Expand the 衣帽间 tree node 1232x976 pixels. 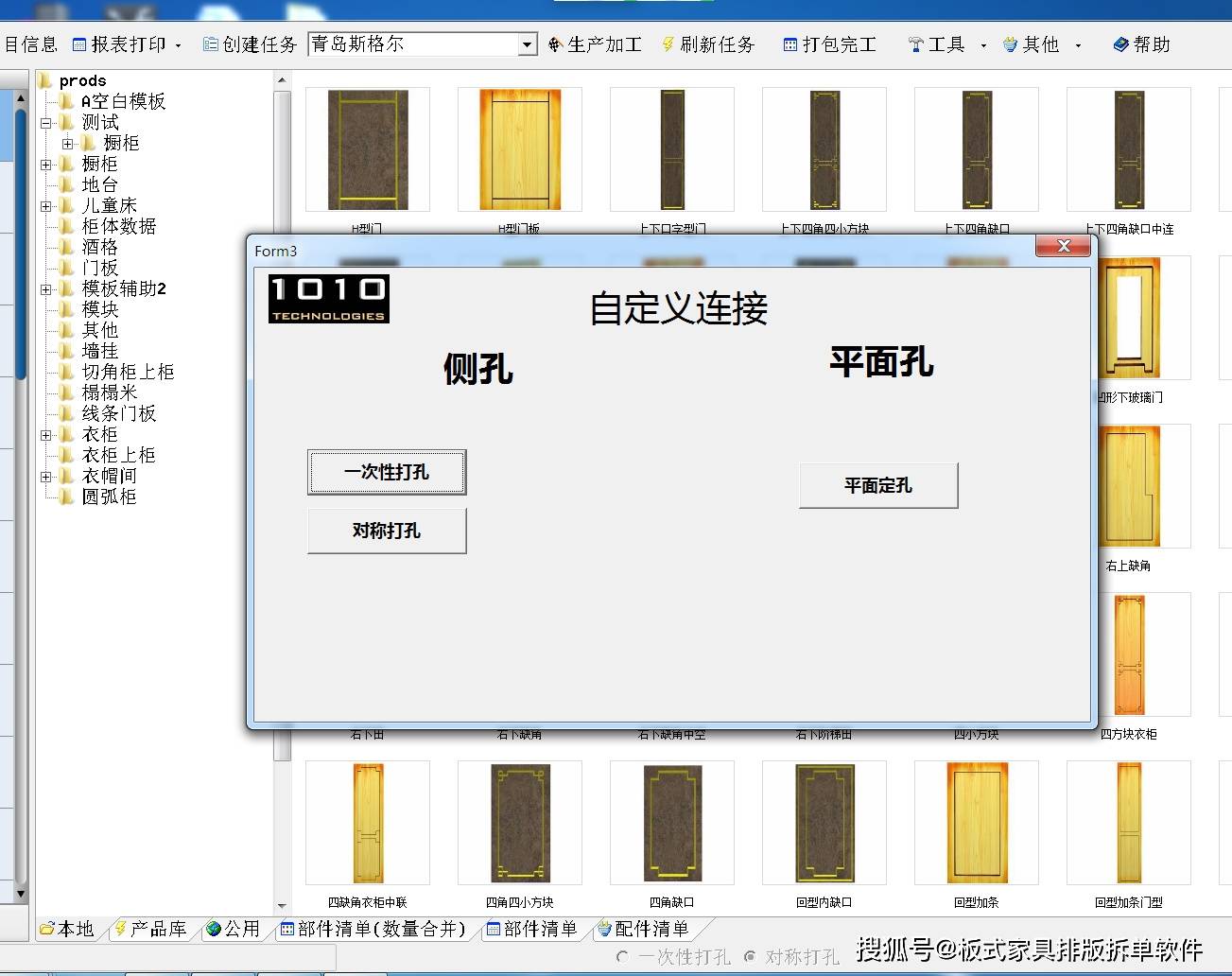pos(46,477)
